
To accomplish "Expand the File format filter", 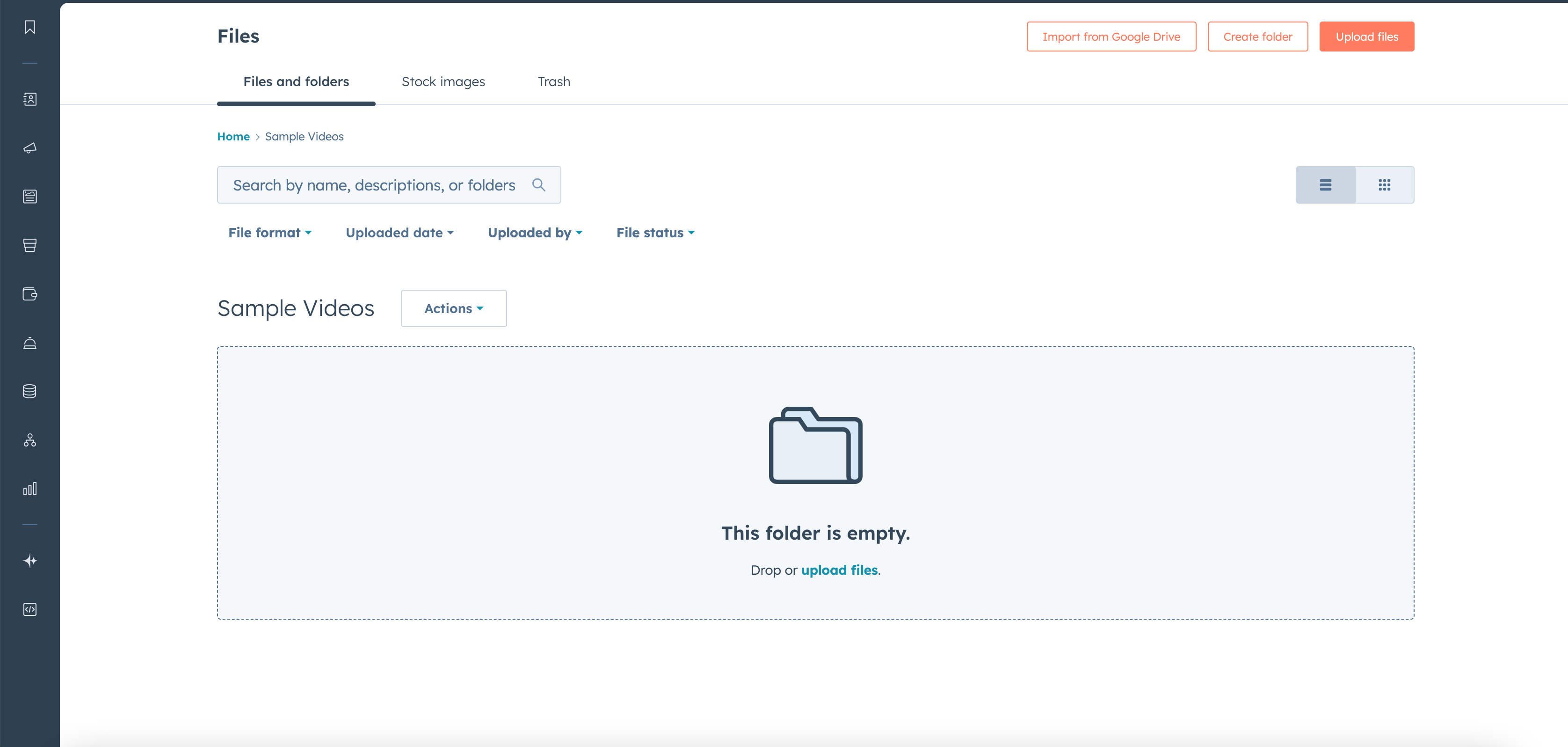I will [x=269, y=233].
